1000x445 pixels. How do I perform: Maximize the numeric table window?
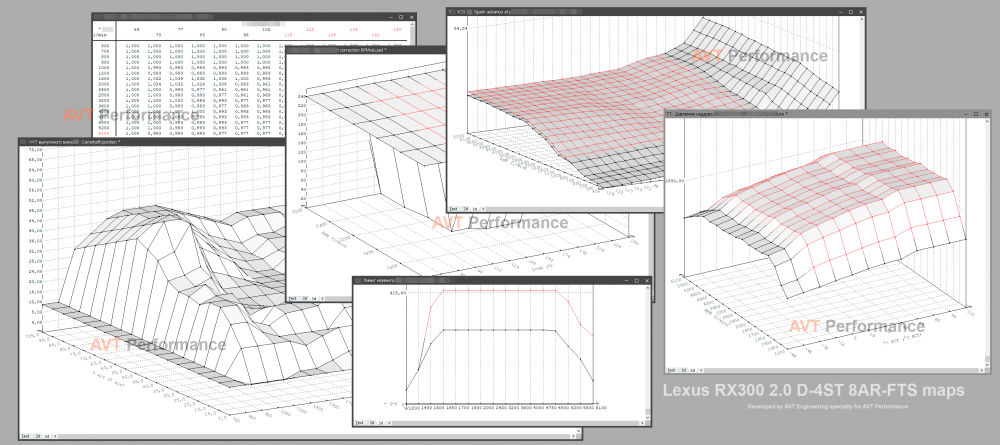[x=400, y=18]
